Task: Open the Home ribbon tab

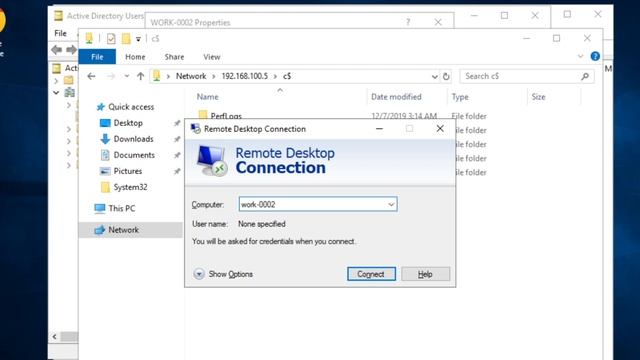Action: 135,57
